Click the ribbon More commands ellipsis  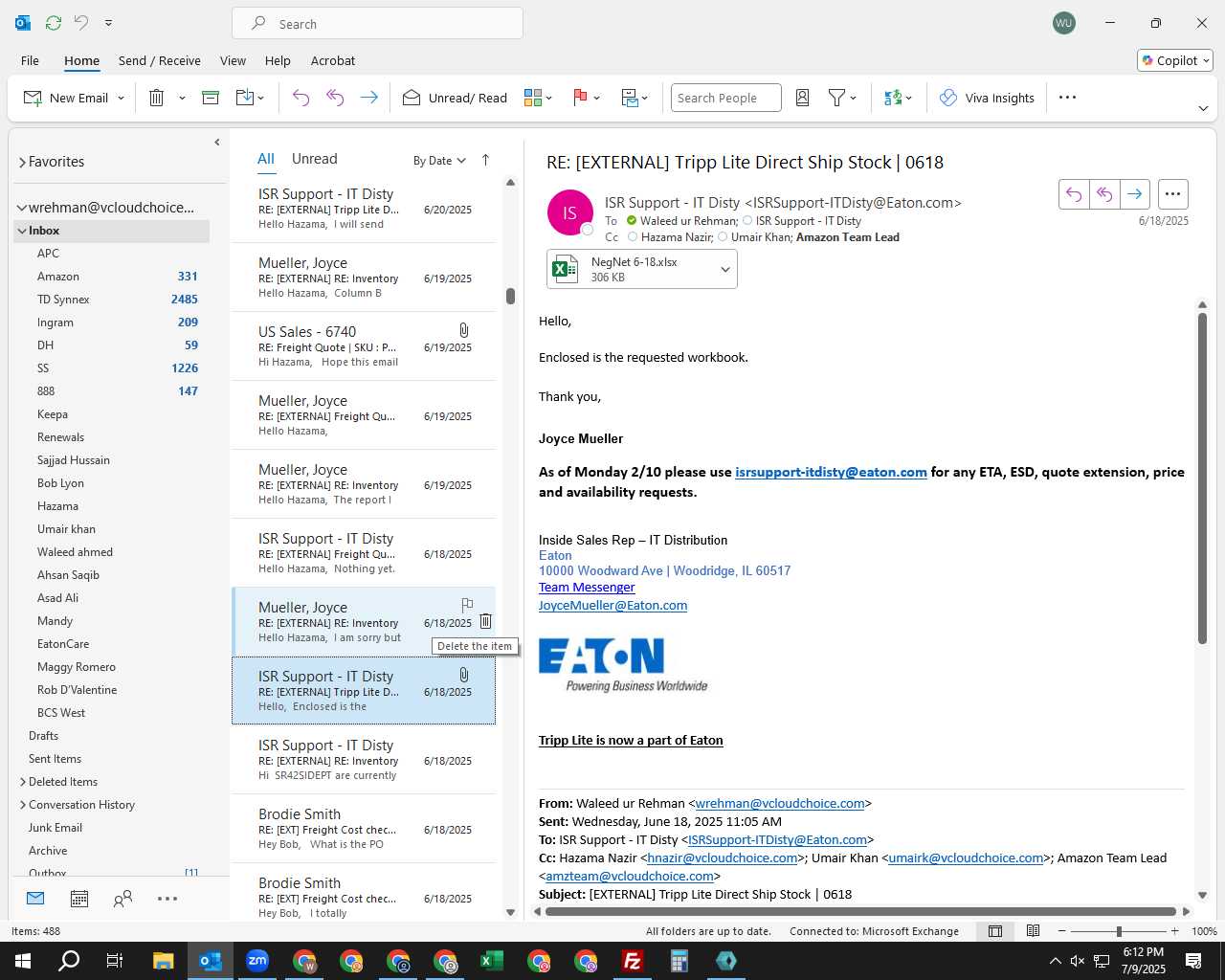pos(1068,98)
